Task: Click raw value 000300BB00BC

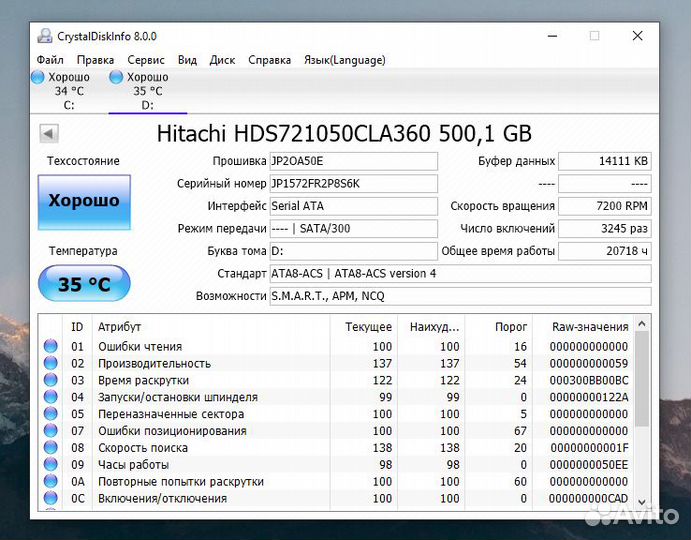Action: (x=589, y=380)
